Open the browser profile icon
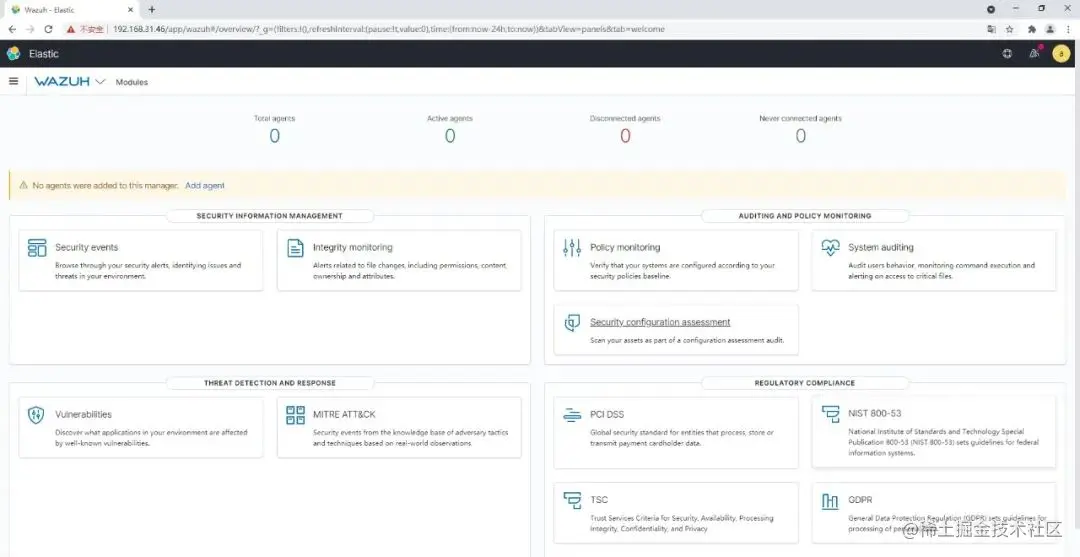Image resolution: width=1080 pixels, height=557 pixels. point(1050,29)
